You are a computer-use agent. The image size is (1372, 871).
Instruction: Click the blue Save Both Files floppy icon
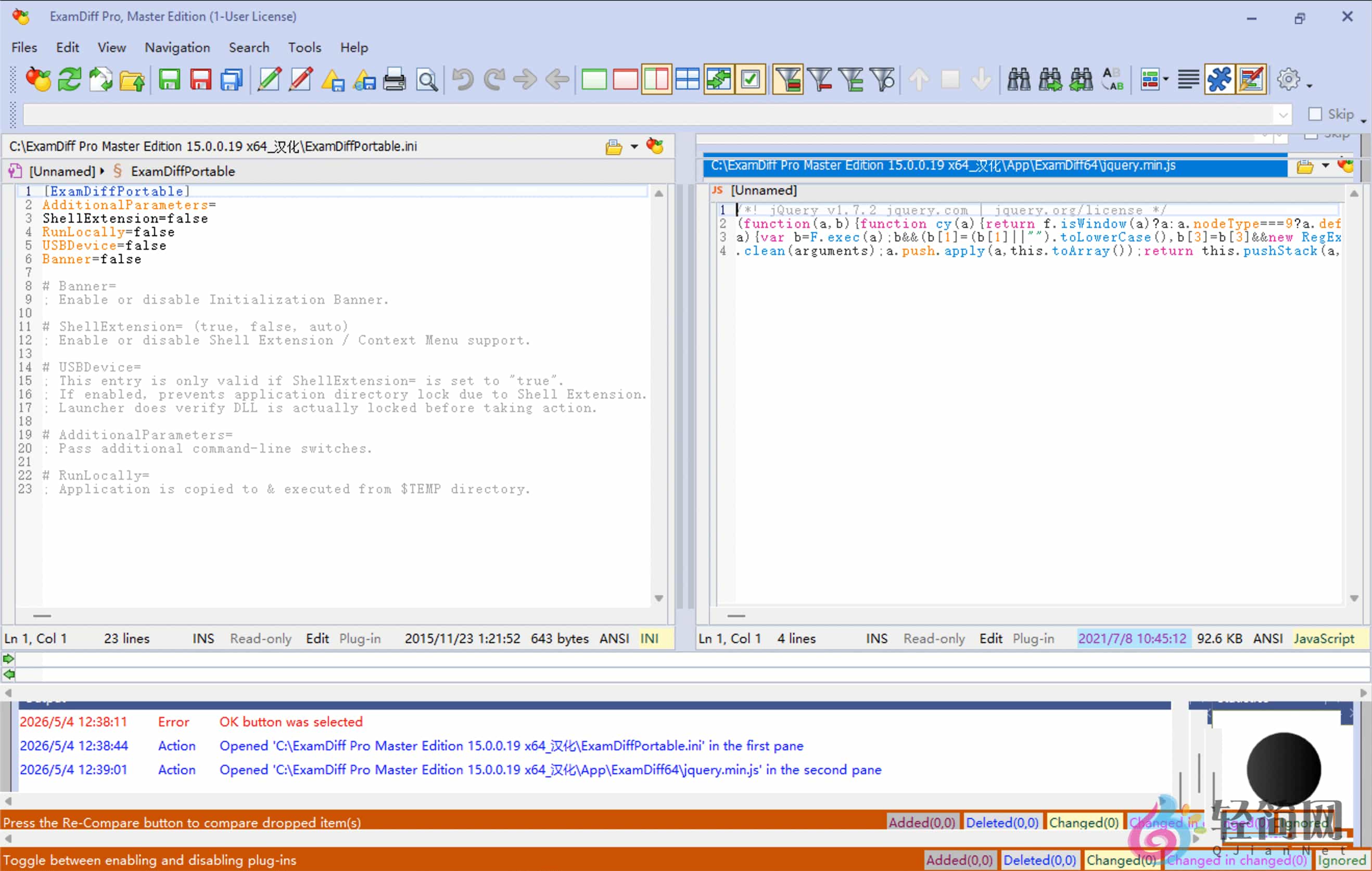coord(232,80)
